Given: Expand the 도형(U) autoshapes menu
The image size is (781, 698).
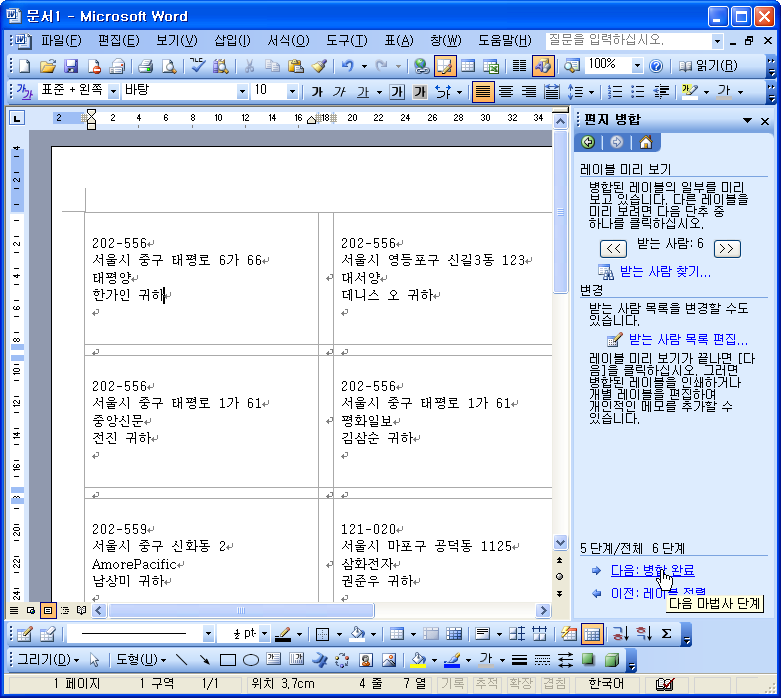Looking at the screenshot, I should click(140, 660).
